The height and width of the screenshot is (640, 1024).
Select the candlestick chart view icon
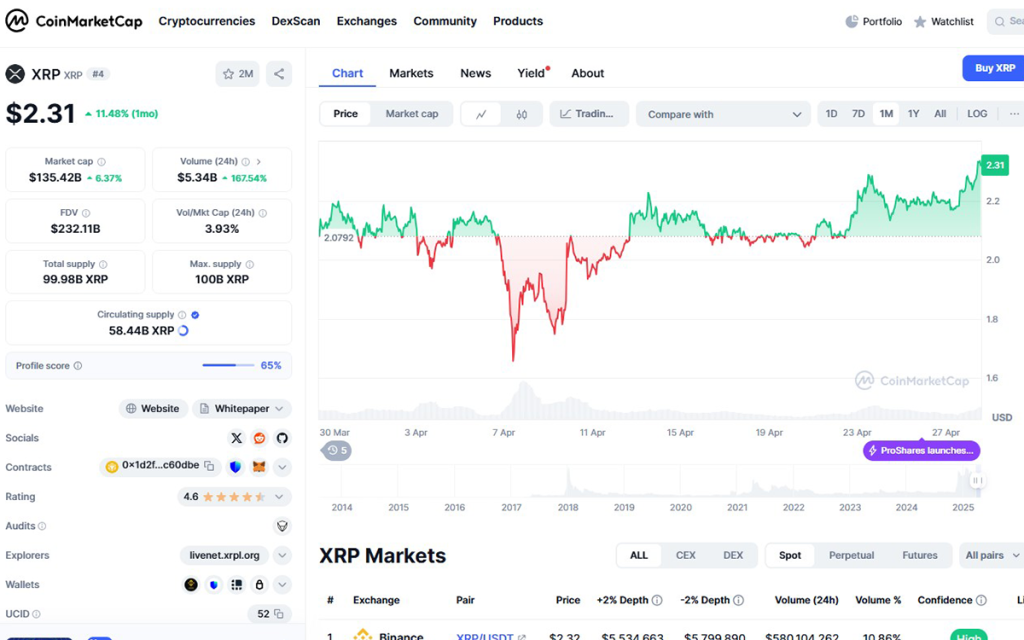tap(521, 114)
